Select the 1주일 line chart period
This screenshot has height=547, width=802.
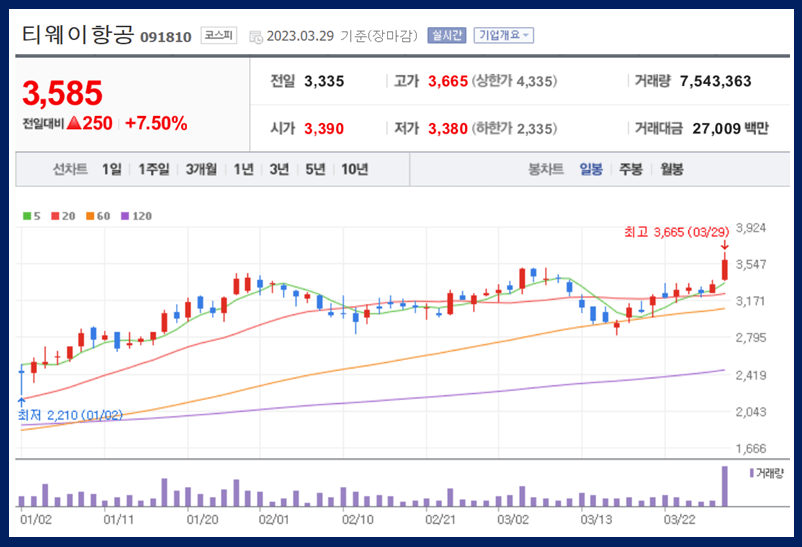[x=153, y=169]
